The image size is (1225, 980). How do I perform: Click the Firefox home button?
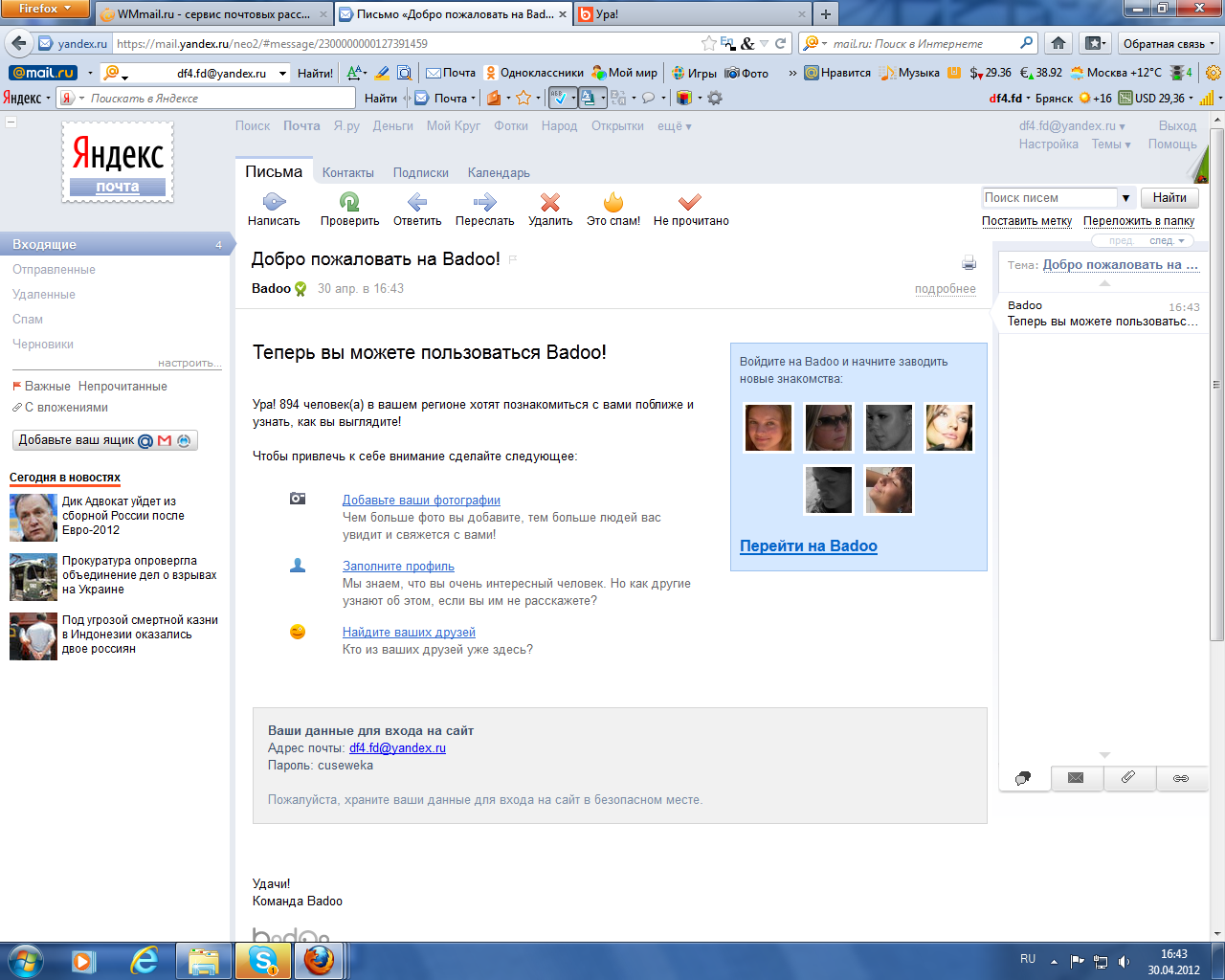tap(1058, 43)
